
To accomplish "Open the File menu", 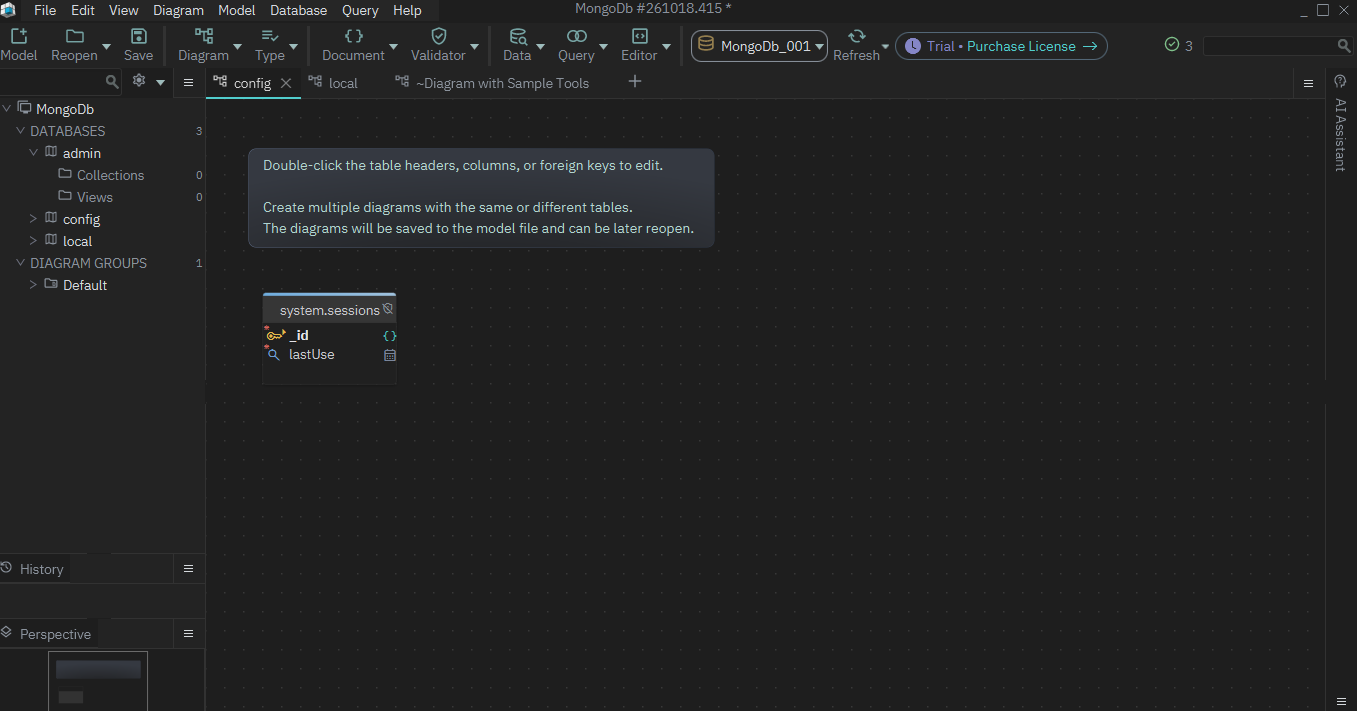I will pos(45,10).
